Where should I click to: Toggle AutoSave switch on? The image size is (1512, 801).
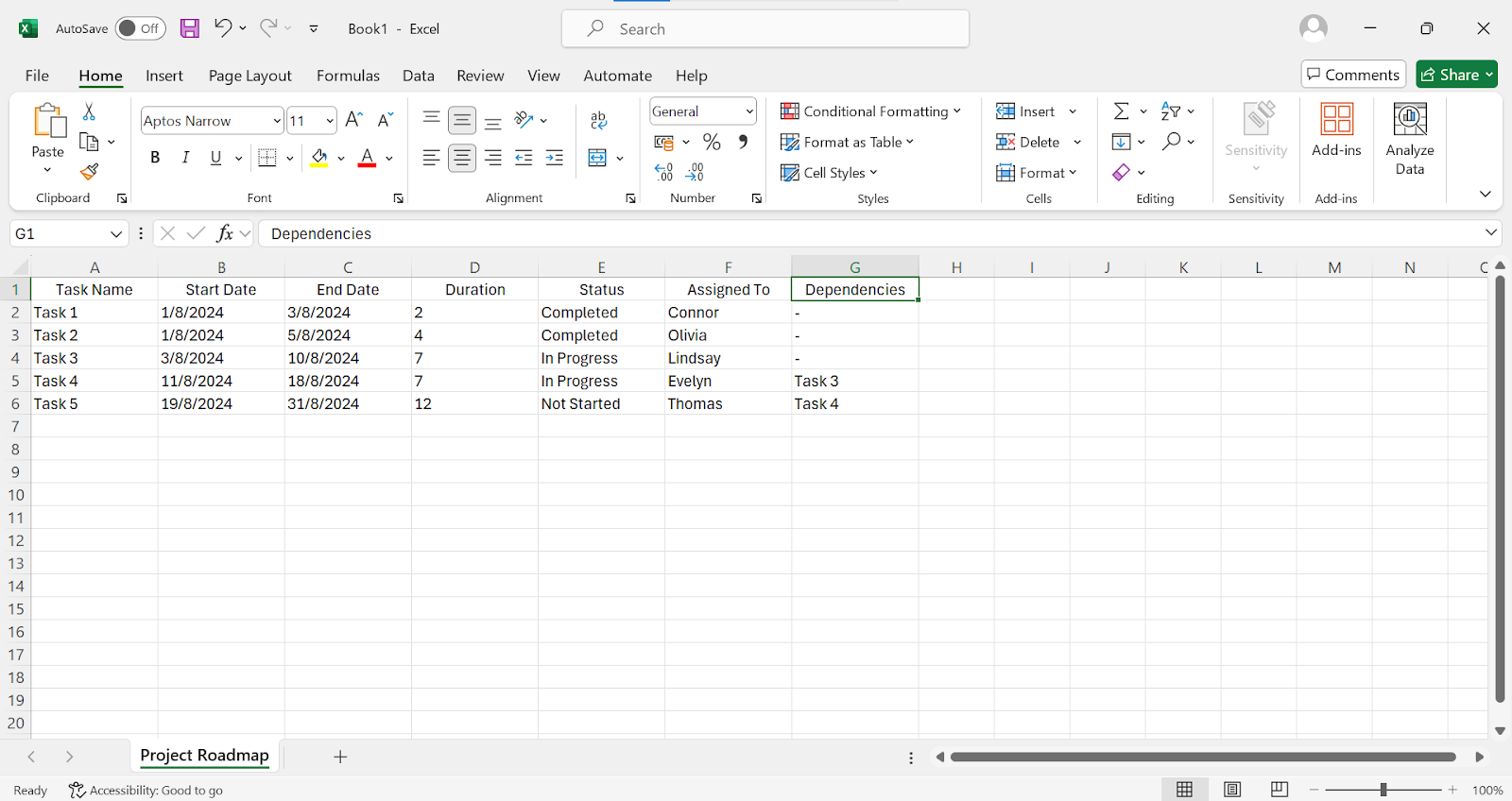tap(140, 28)
